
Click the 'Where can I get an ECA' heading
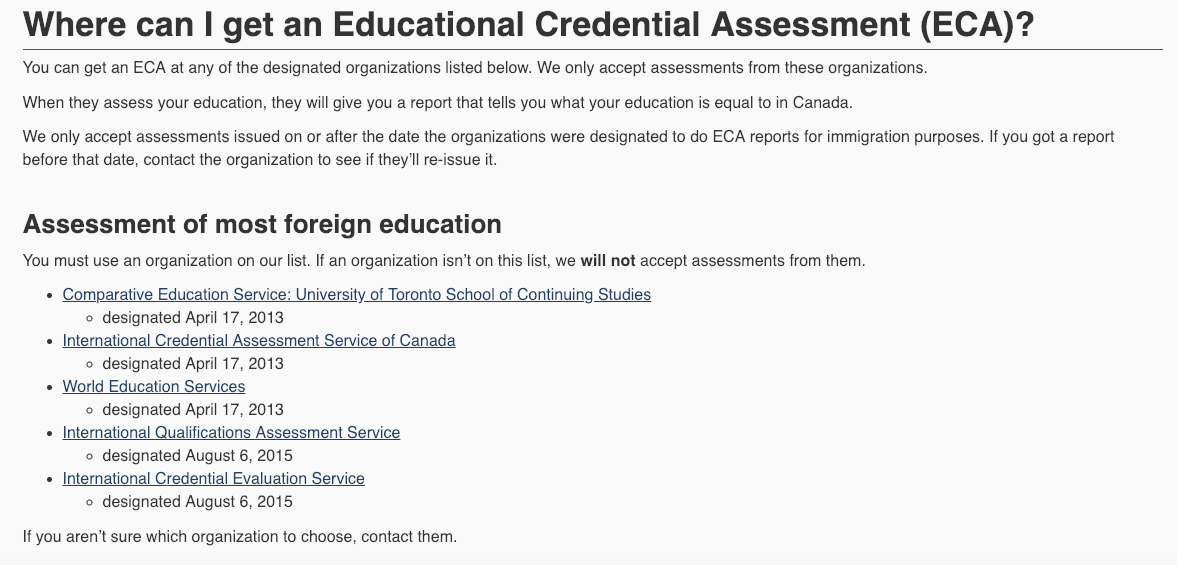pos(528,24)
